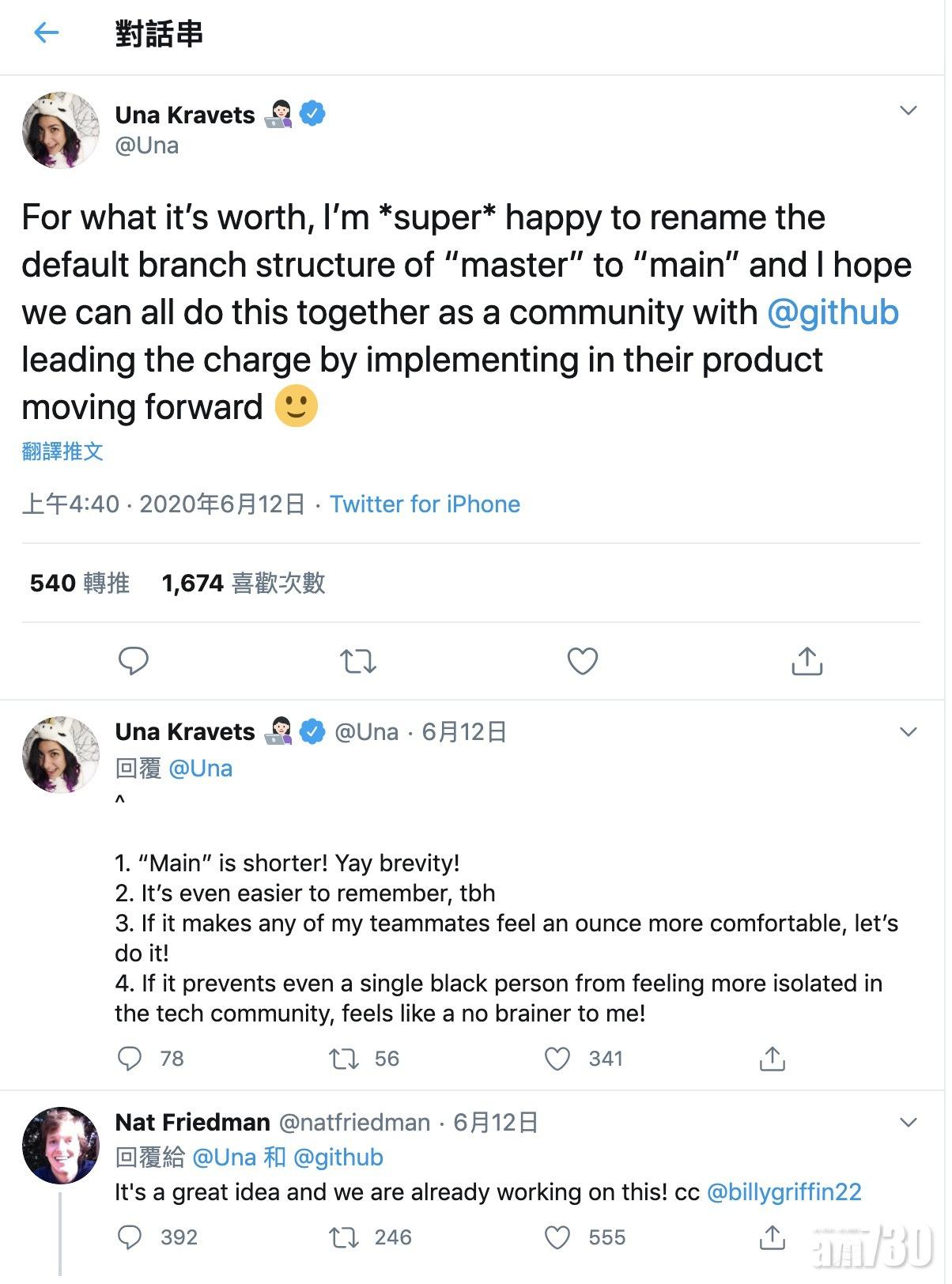Click the 翻譯推文 translate link
The width and height of the screenshot is (952, 1284).
pyautogui.click(x=62, y=451)
